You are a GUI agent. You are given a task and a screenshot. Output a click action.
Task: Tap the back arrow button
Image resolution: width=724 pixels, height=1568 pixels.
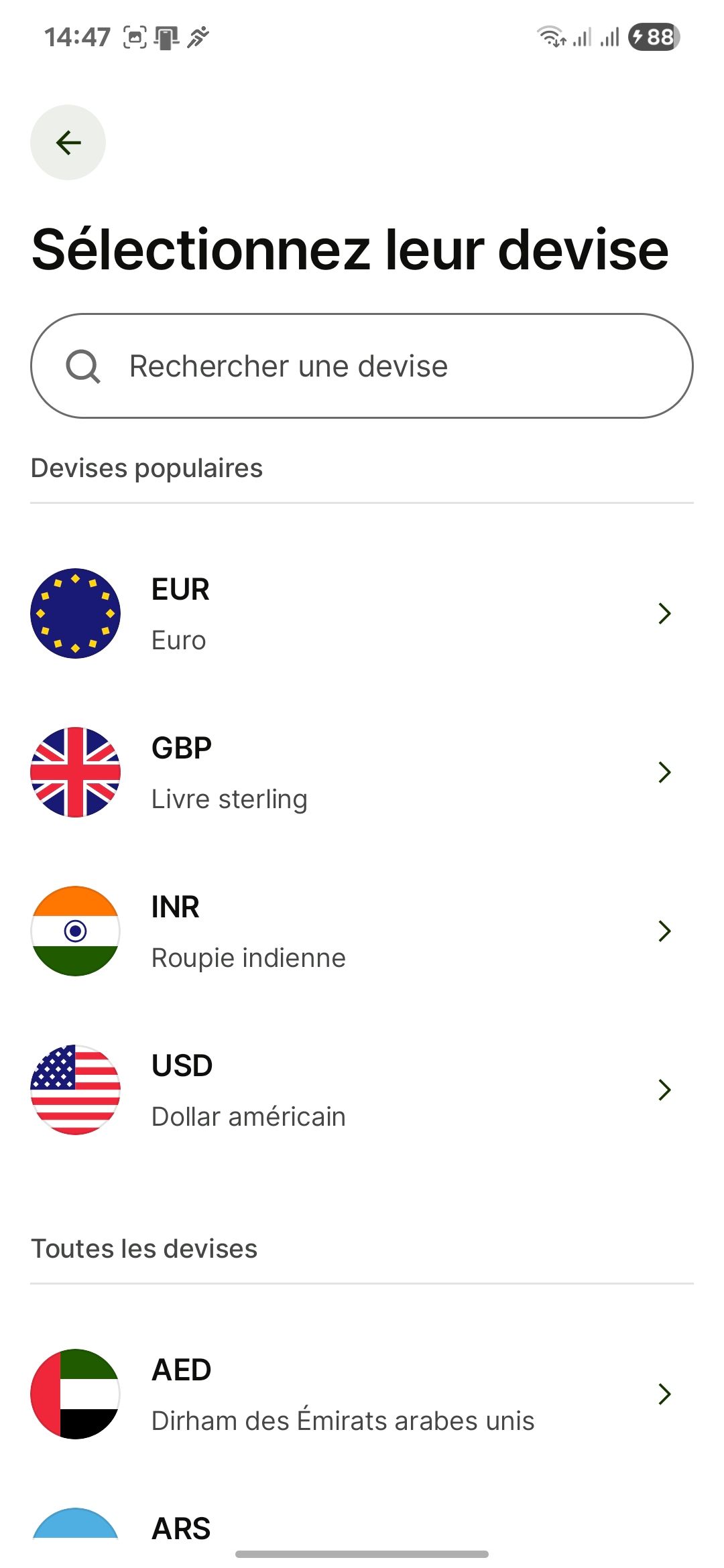click(x=68, y=142)
